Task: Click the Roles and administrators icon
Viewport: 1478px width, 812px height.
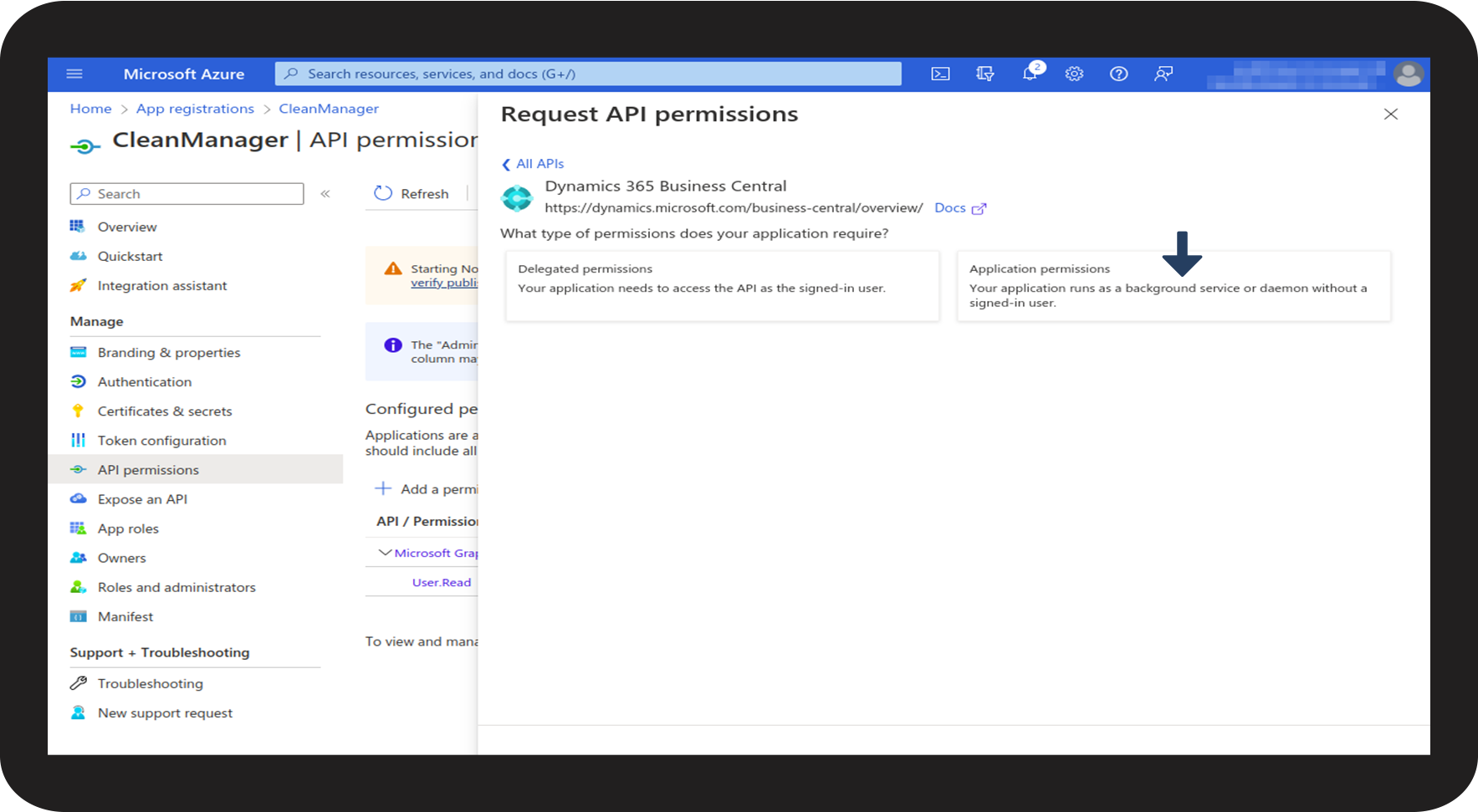Action: pos(78,586)
